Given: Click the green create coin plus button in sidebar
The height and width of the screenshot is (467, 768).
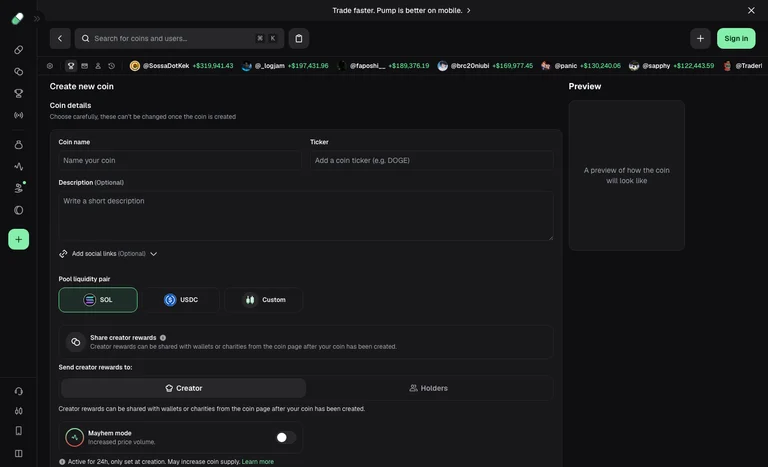Looking at the screenshot, I should 19,239.
